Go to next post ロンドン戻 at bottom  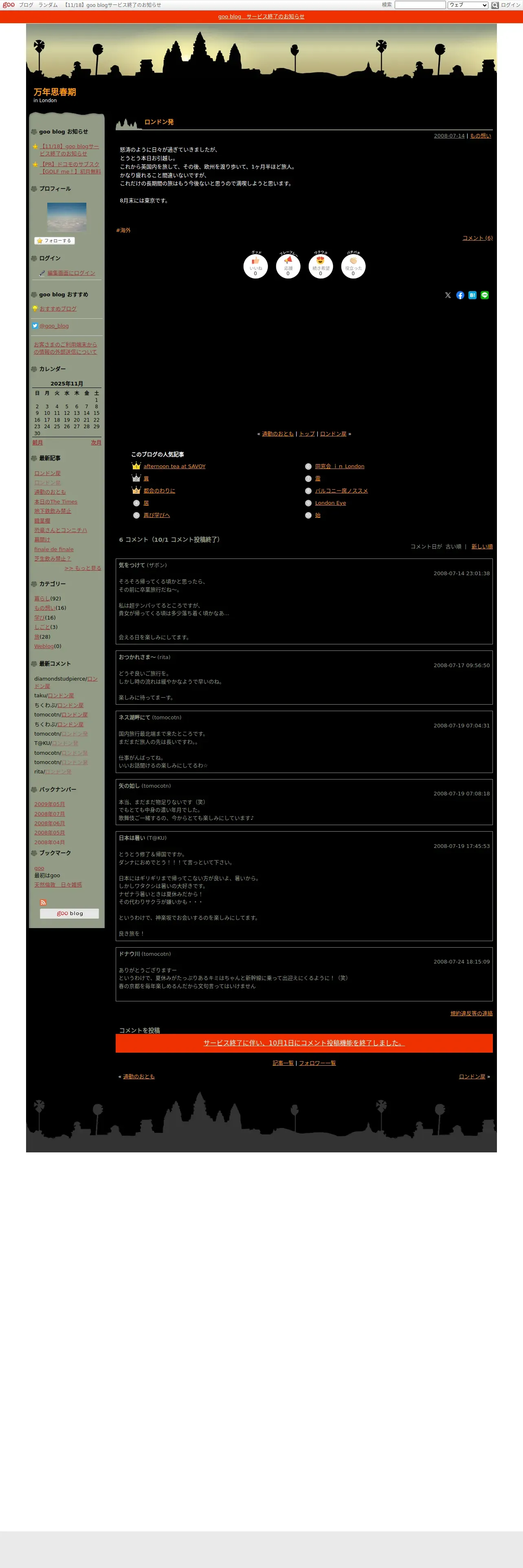pos(472,1076)
